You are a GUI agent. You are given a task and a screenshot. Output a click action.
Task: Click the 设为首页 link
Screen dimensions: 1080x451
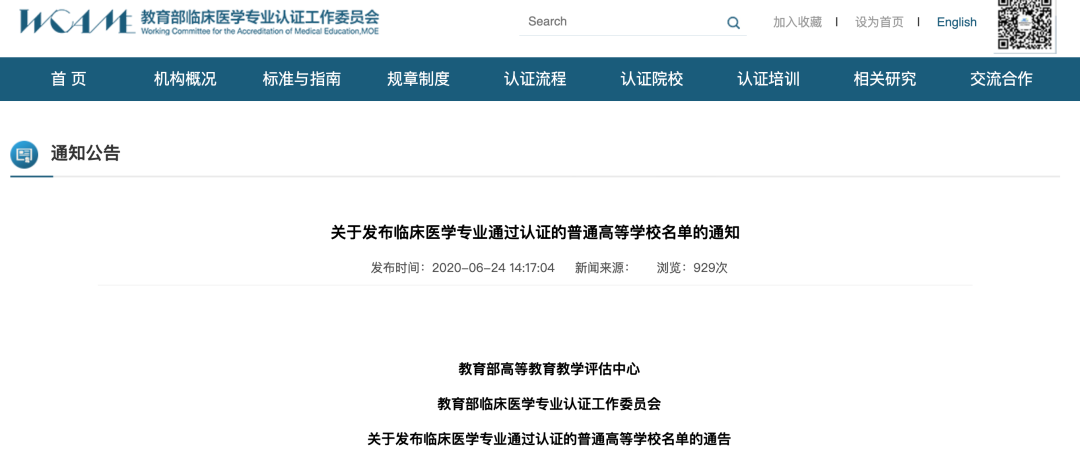[x=880, y=22]
